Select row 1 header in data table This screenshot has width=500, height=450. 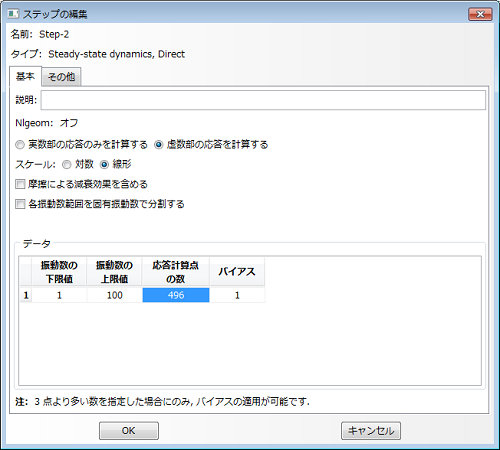point(26,295)
